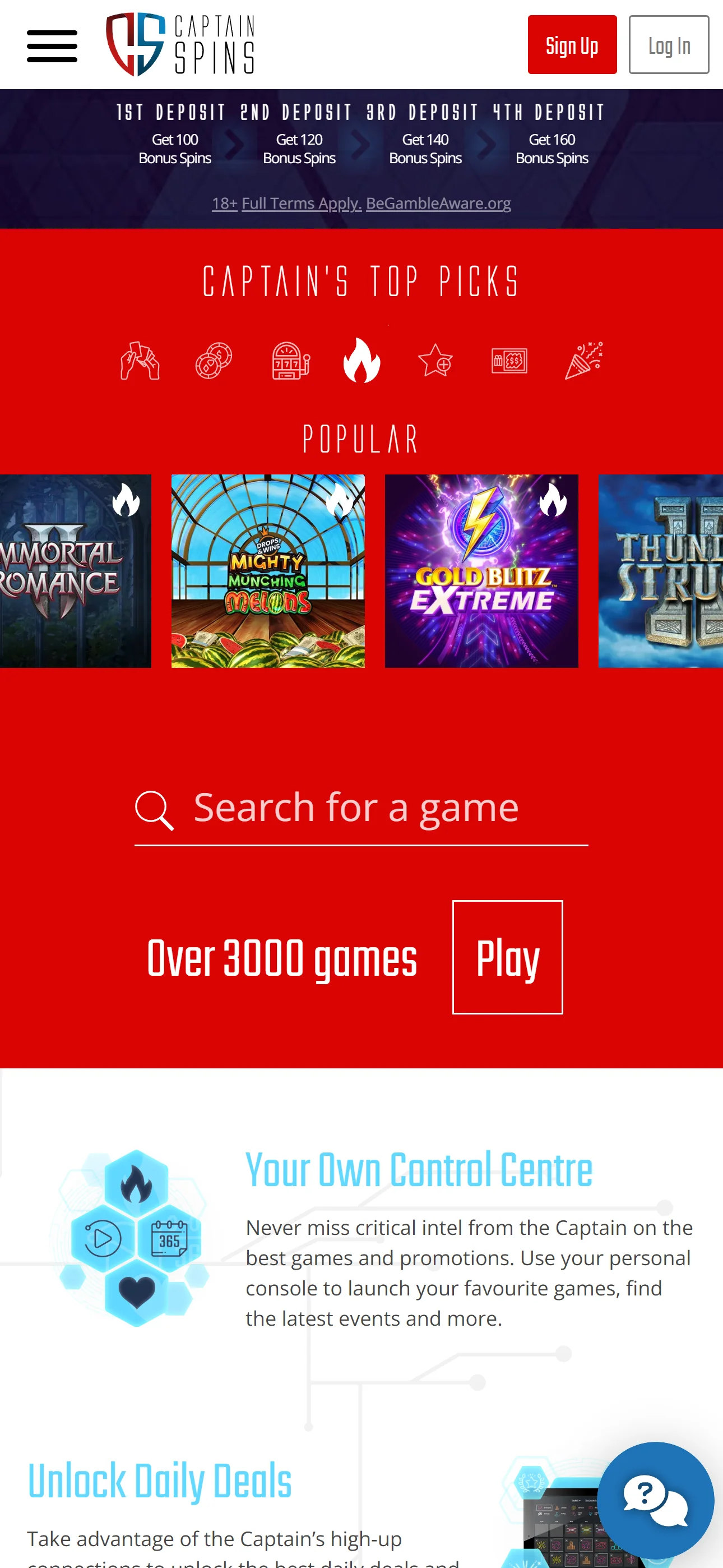Click the Search for a game field
The height and width of the screenshot is (1568, 723).
click(361, 810)
